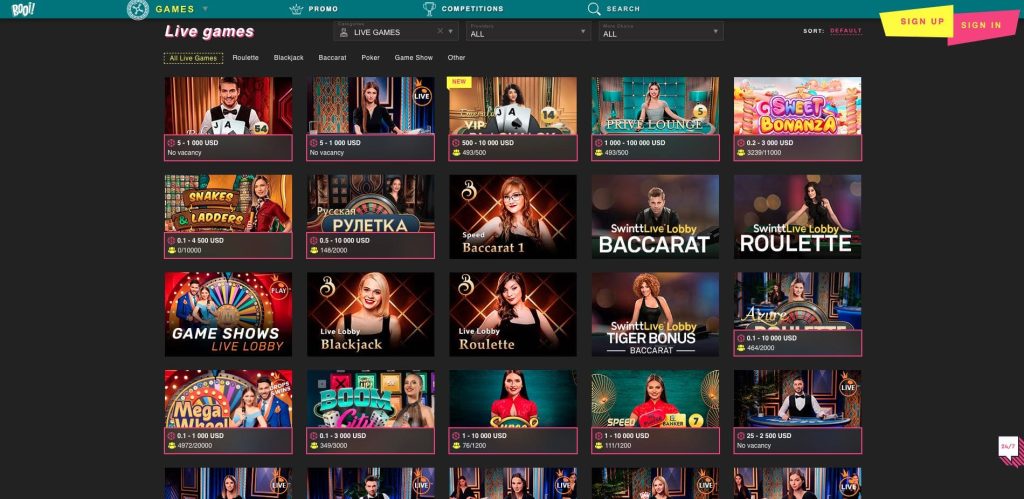
Task: Select the Baccarat tab
Action: (332, 58)
